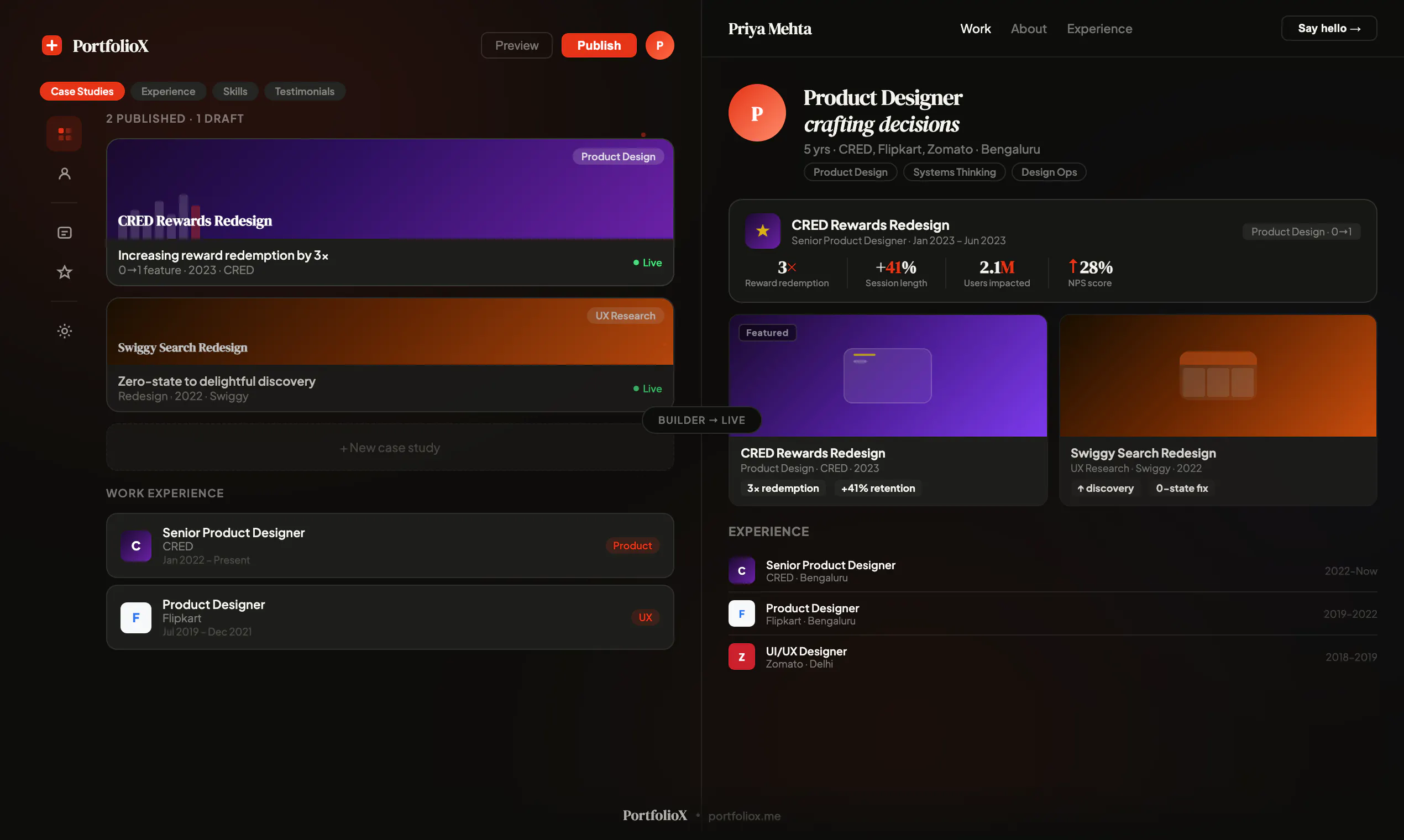Screen dimensions: 1404x840
Task: Click the 3× redemption chip
Action: click(783, 488)
